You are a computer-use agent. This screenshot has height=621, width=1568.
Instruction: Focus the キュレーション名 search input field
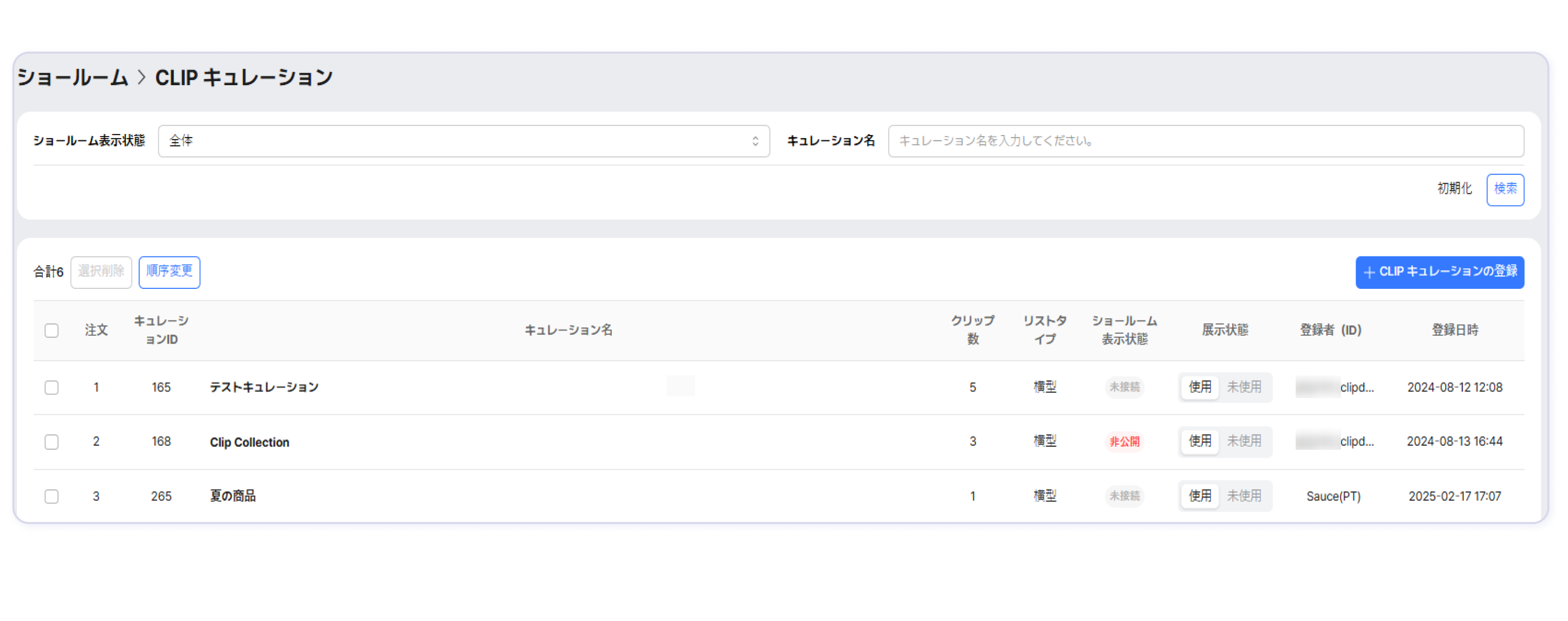(1205, 141)
